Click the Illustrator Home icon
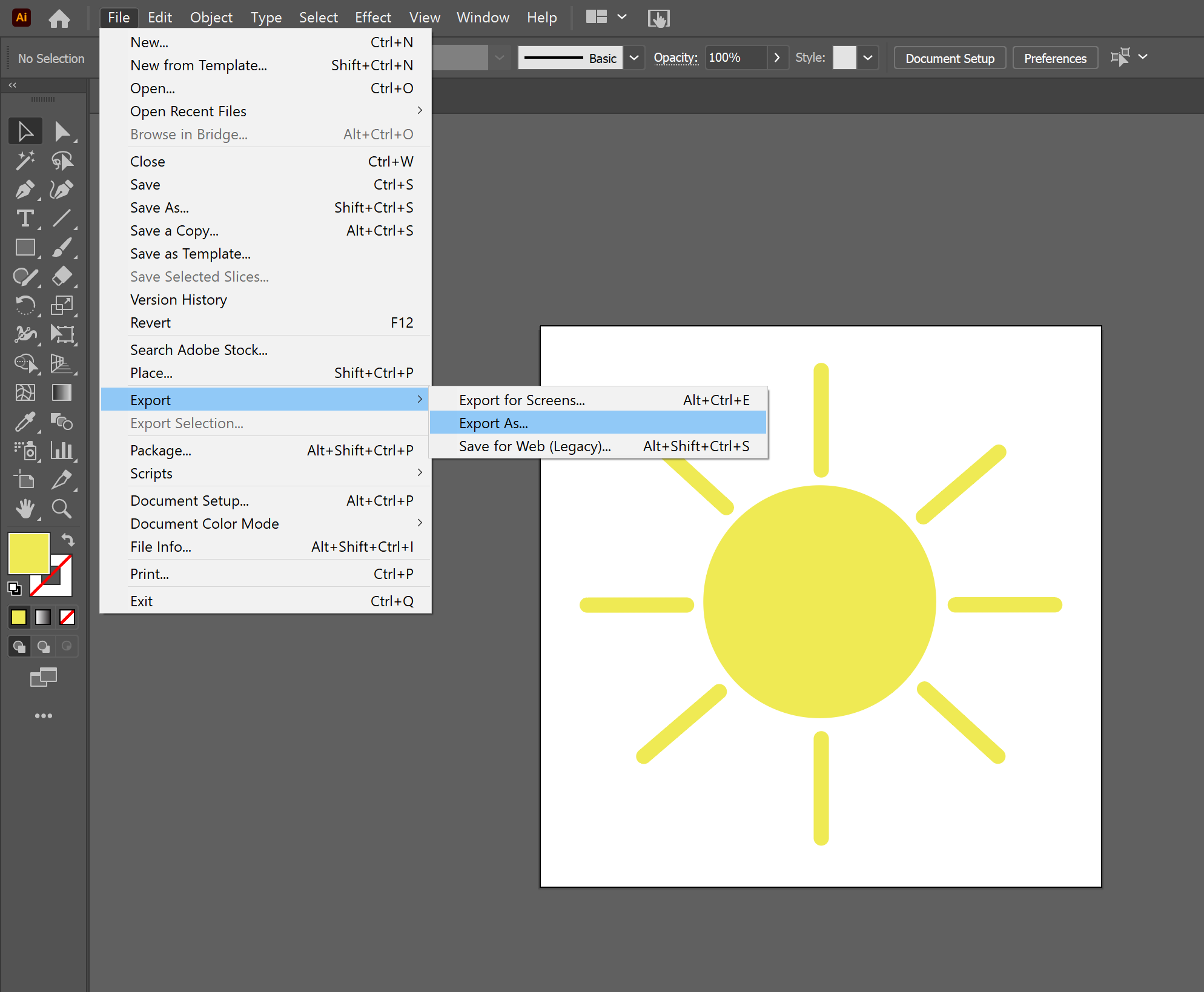This screenshot has height=992, width=1204. point(59,18)
